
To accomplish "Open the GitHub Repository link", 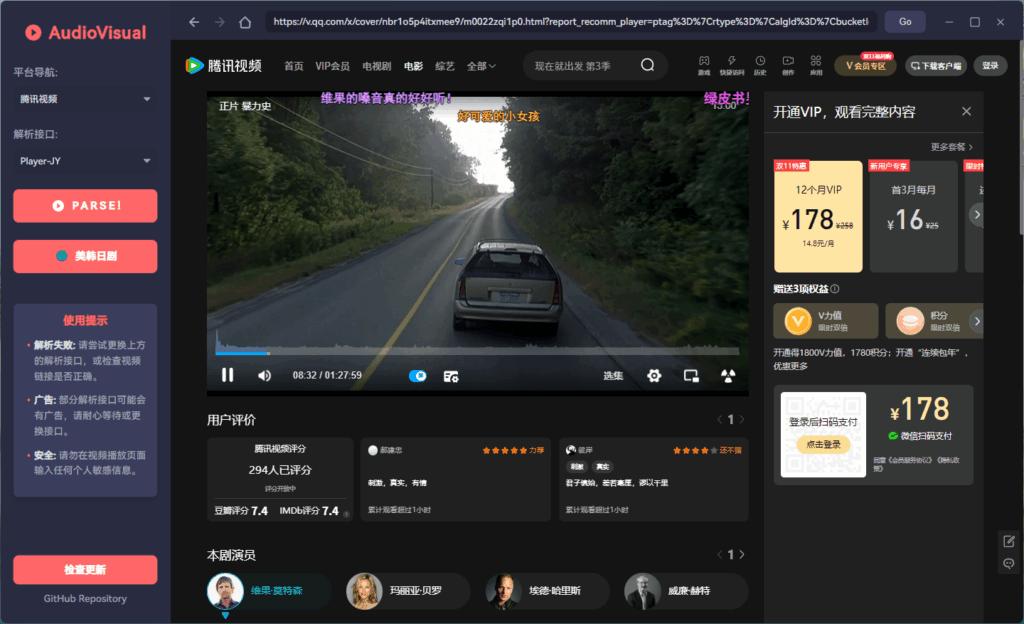I will coord(85,598).
